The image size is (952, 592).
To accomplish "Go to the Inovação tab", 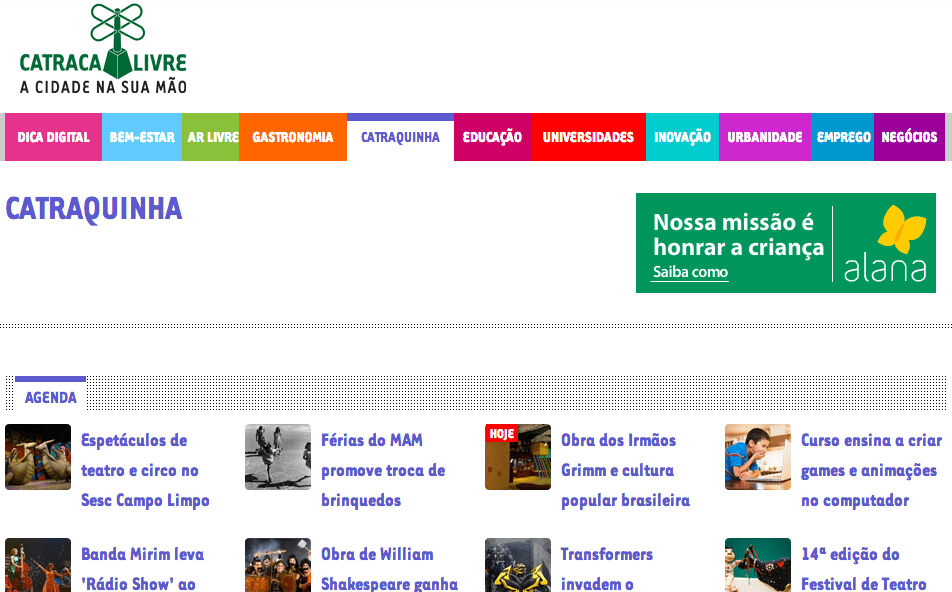I will tap(682, 137).
